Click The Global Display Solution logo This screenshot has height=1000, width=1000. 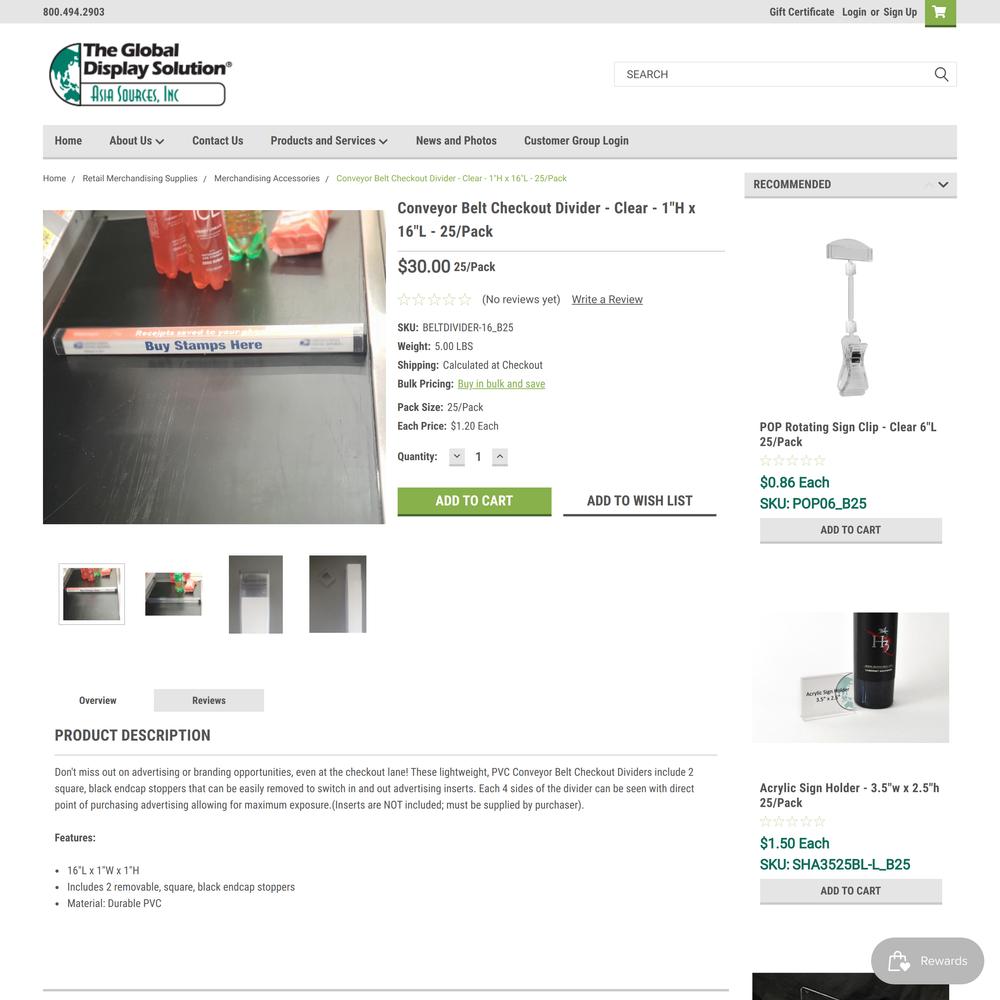[140, 74]
